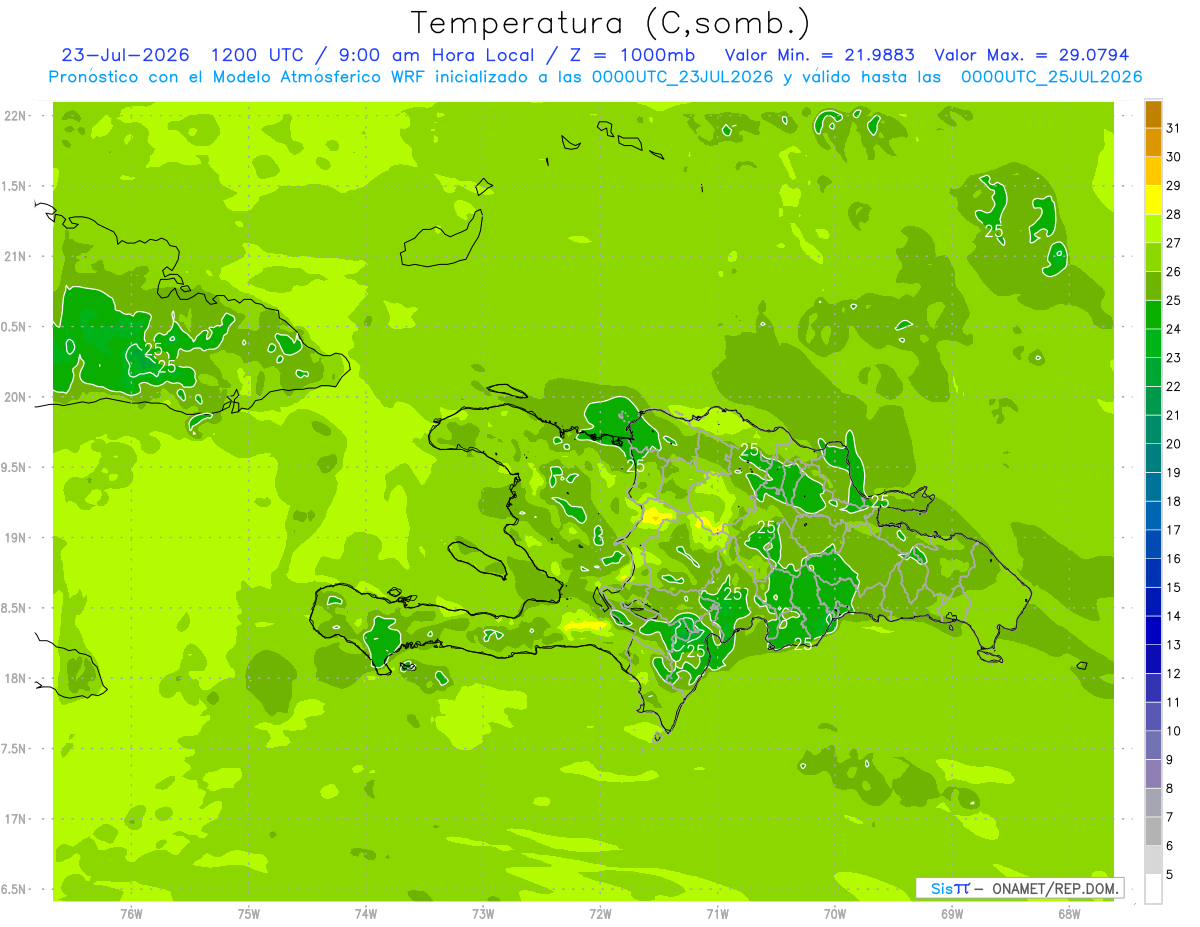This screenshot has width=1200, height=927.
Task: Click the Valor Min. = 21.9883 text
Action: pos(821,55)
